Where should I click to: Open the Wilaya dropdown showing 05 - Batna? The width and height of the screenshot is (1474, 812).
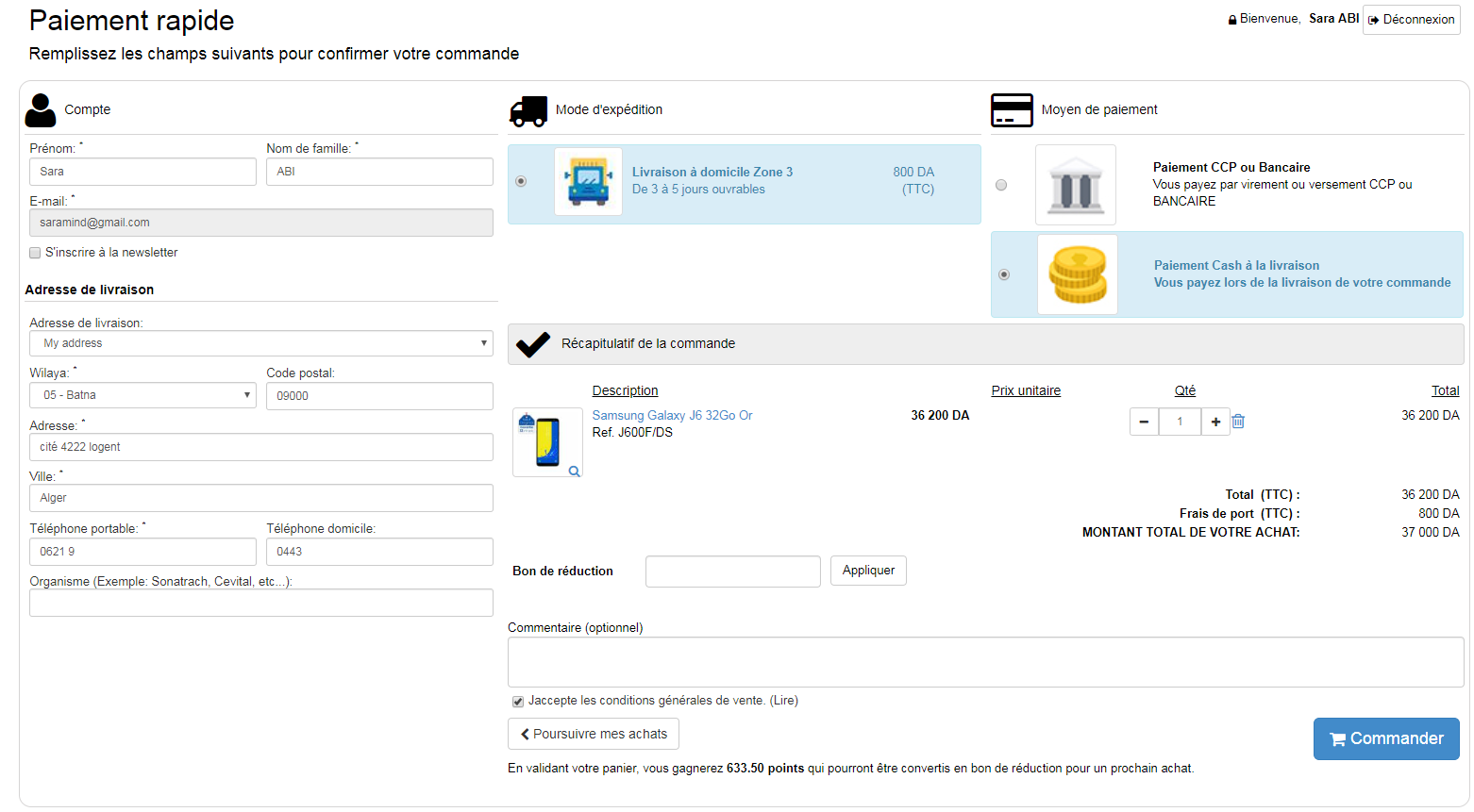(142, 395)
